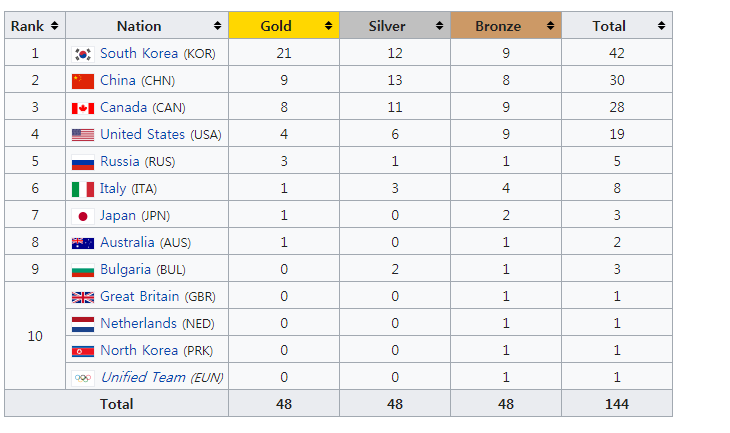Click the United States flag icon

83,135
